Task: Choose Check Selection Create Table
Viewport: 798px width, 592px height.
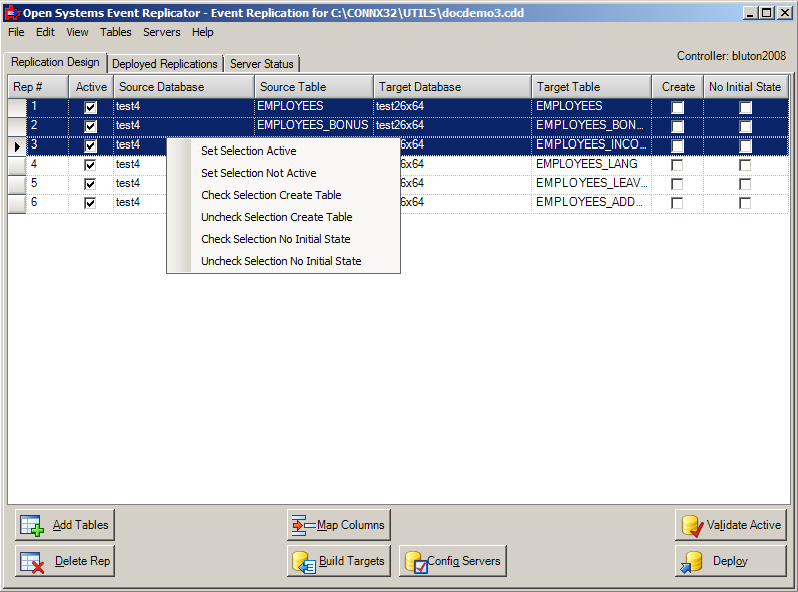Action: (x=283, y=195)
